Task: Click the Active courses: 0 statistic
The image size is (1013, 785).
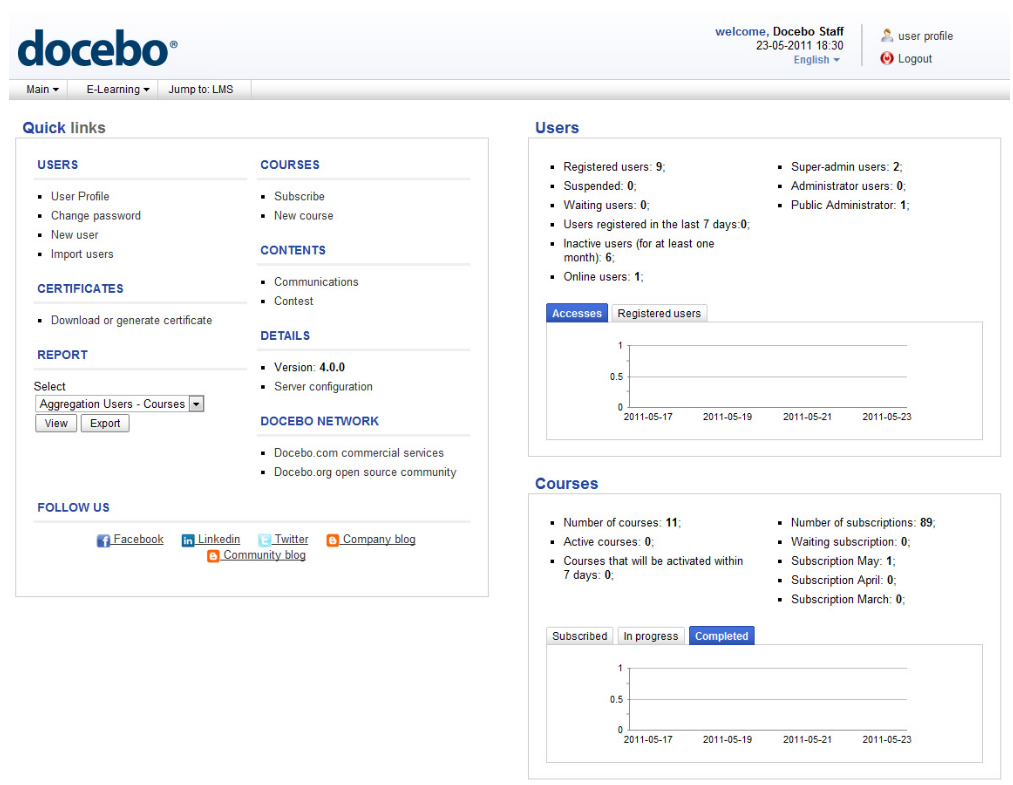Action: coord(609,542)
